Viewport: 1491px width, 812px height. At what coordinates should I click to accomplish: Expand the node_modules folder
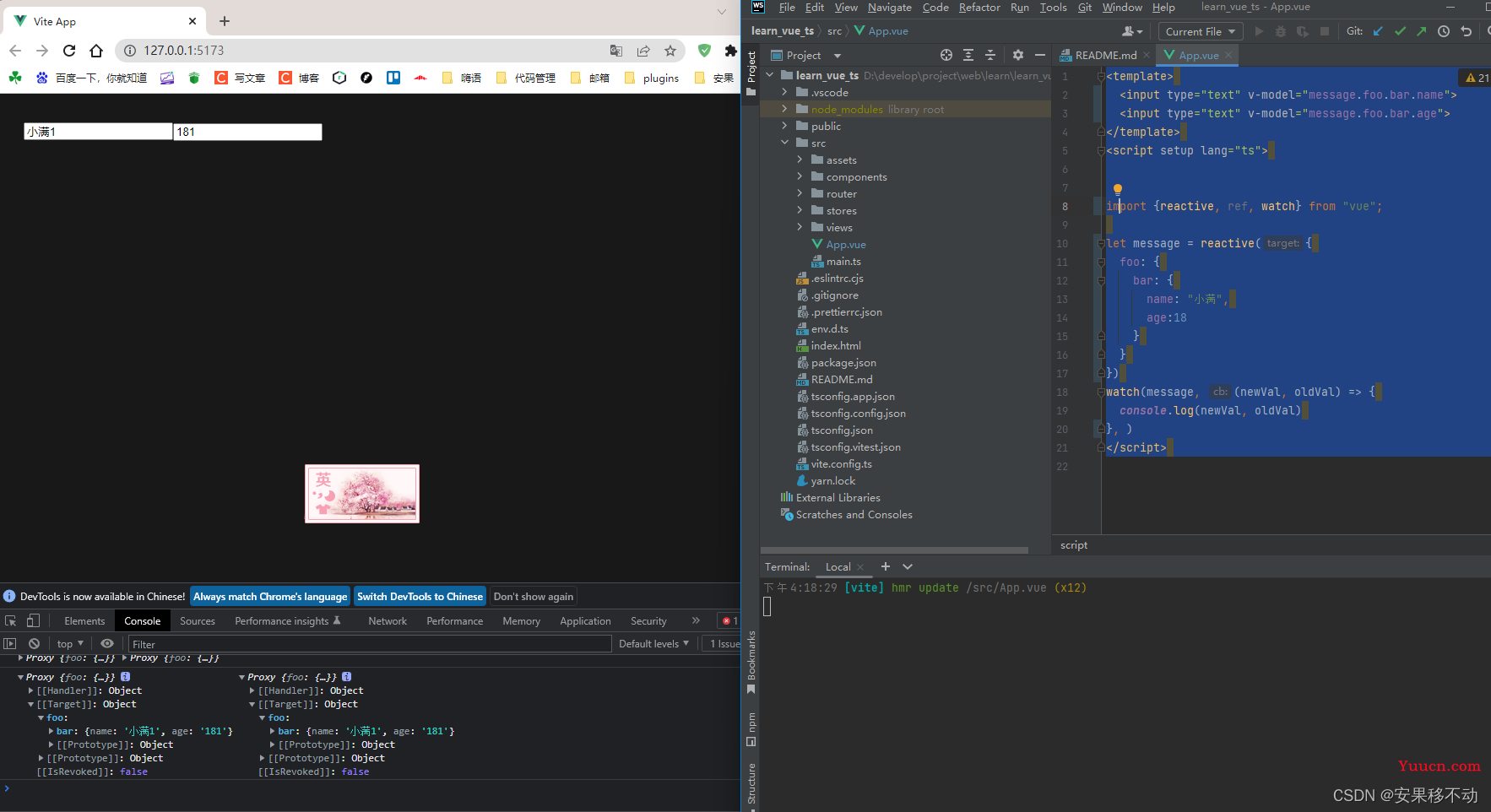[x=784, y=109]
